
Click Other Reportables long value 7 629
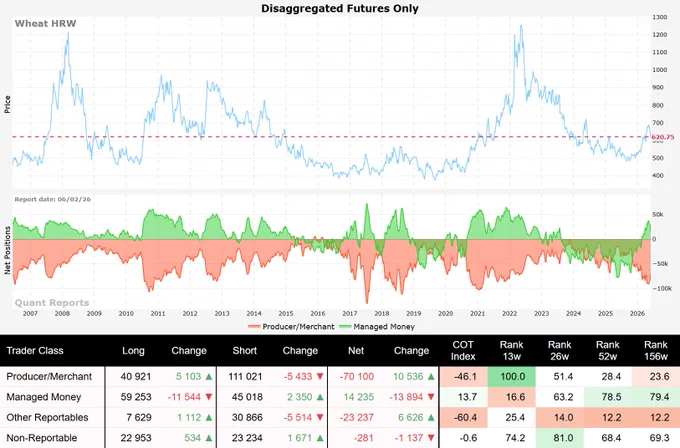coord(139,417)
